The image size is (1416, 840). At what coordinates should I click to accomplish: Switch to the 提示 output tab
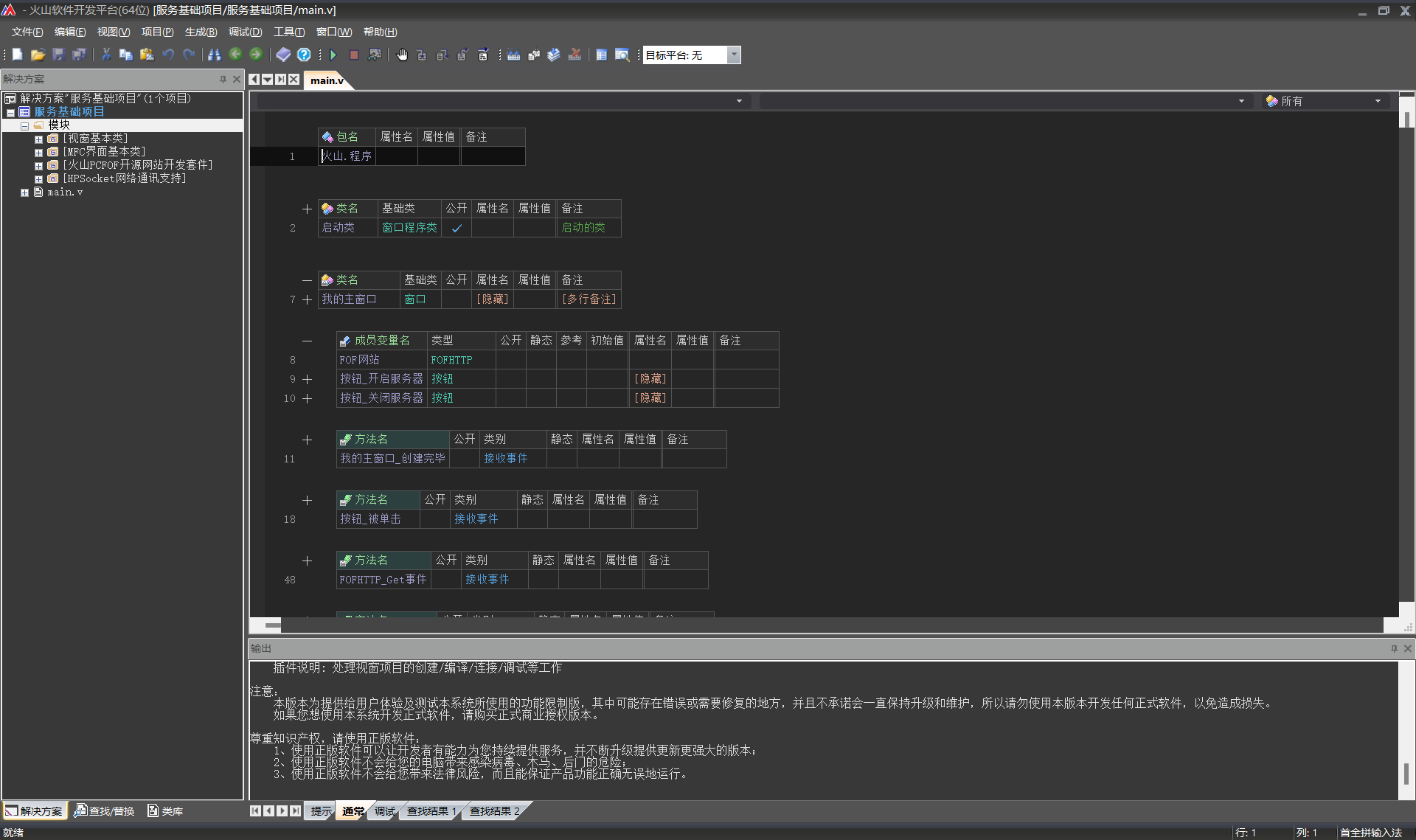321,811
